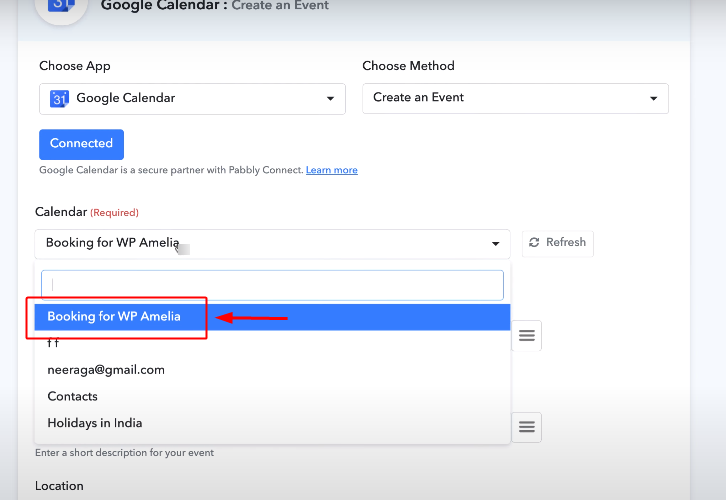This screenshot has width=726, height=500.
Task: Click lower hamburger menu icon near description field
Action: click(x=526, y=427)
